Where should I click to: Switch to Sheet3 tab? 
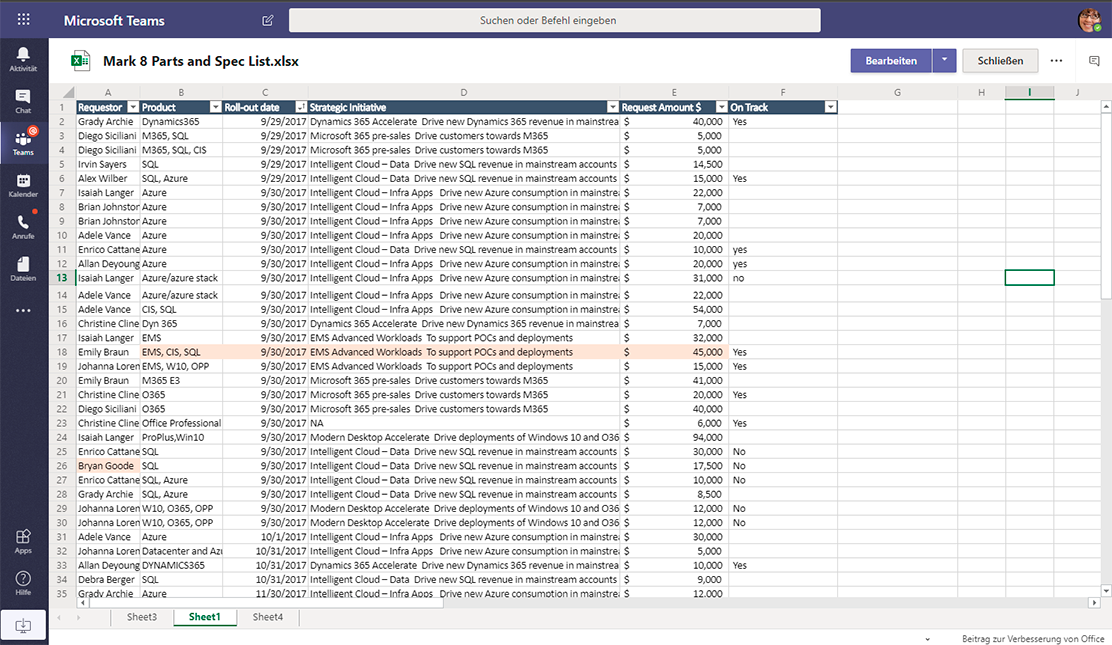pos(142,617)
